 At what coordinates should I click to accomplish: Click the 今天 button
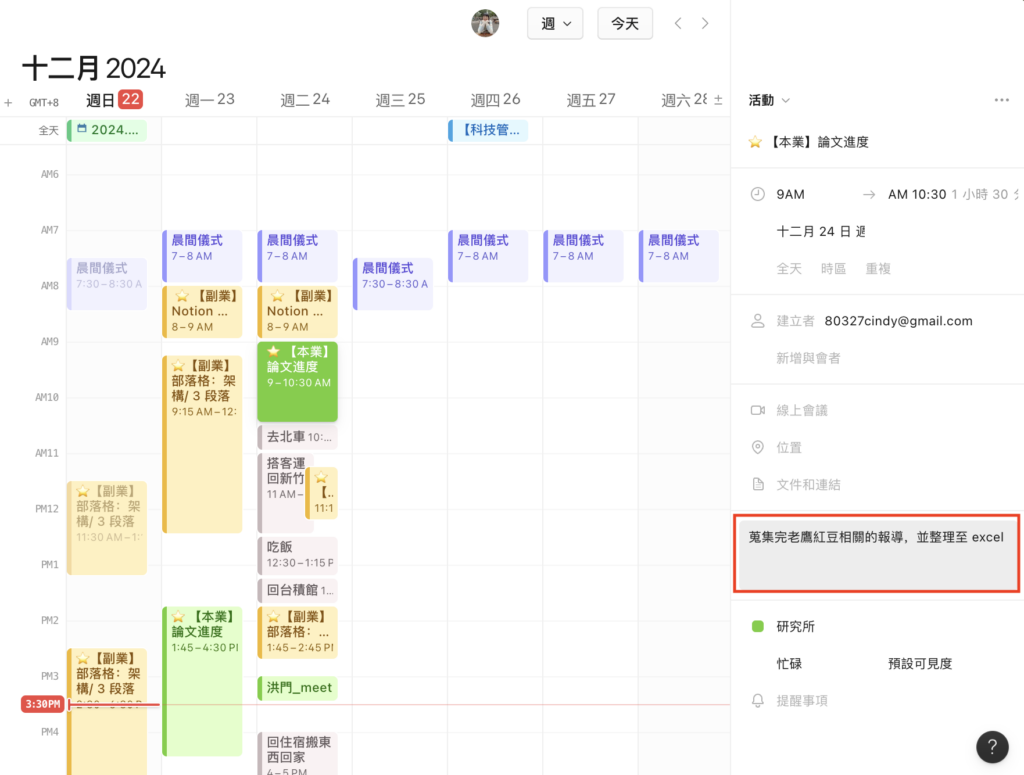(625, 23)
